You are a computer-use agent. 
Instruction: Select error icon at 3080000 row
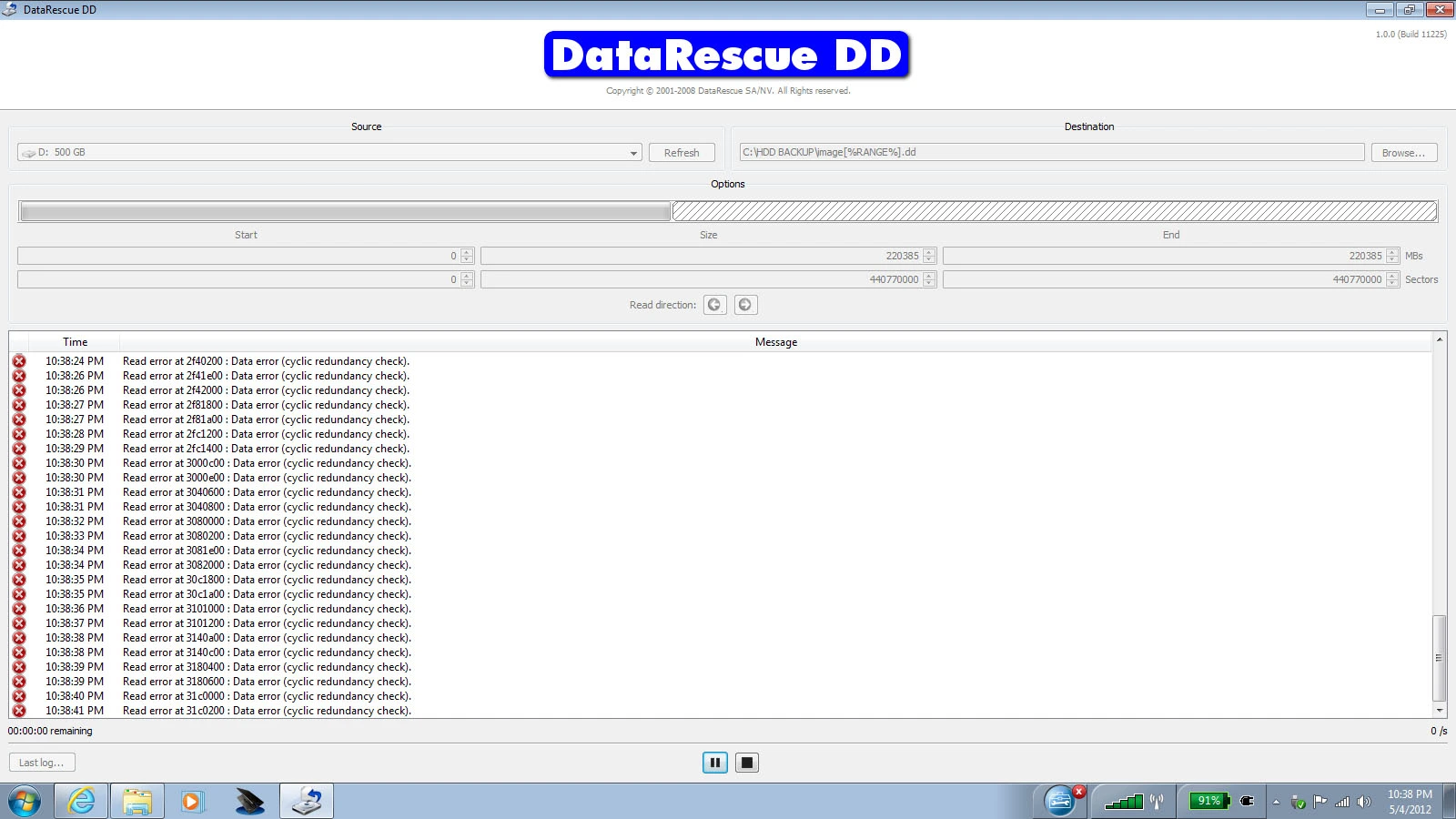point(19,521)
